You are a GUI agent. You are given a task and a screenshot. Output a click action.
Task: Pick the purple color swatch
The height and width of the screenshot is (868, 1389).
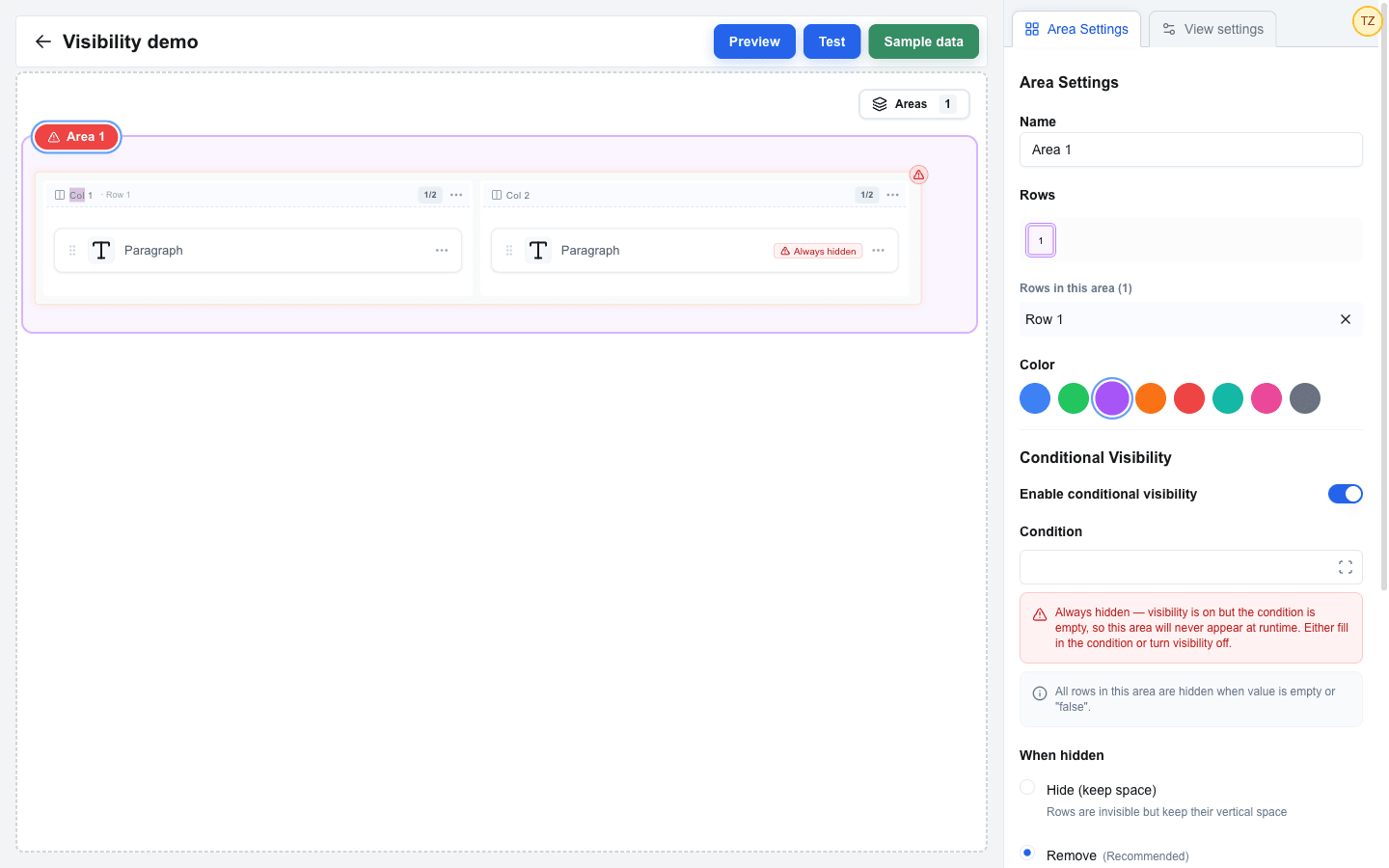(x=1112, y=398)
